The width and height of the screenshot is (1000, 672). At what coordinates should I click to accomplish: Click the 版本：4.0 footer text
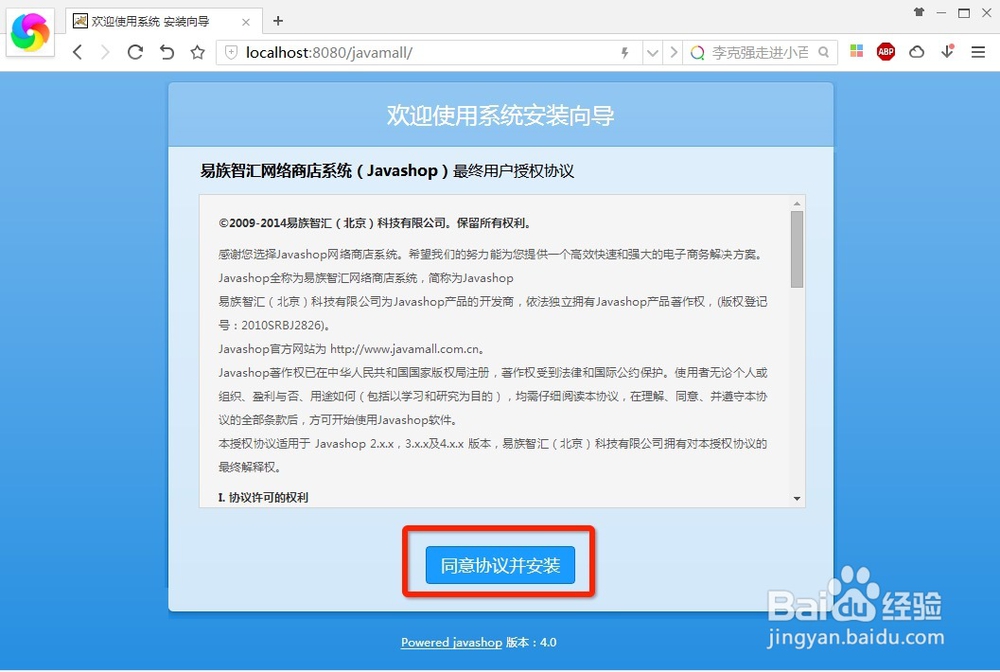[x=531, y=643]
